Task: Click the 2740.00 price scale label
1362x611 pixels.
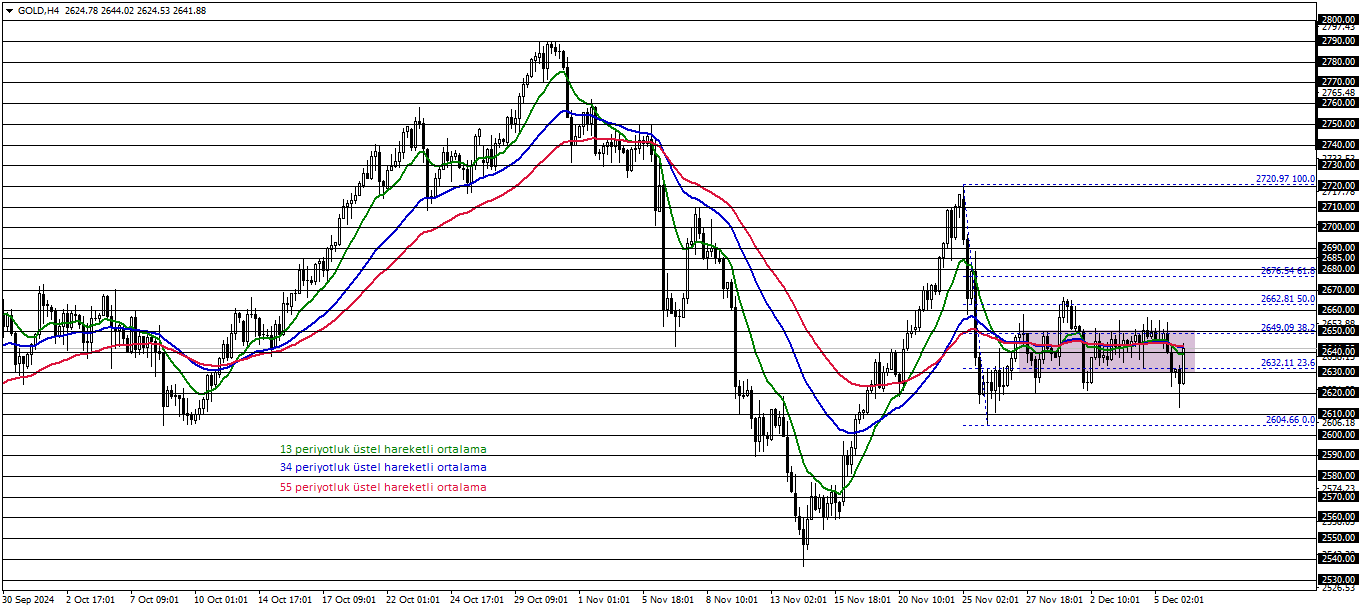Action: (x=1338, y=145)
